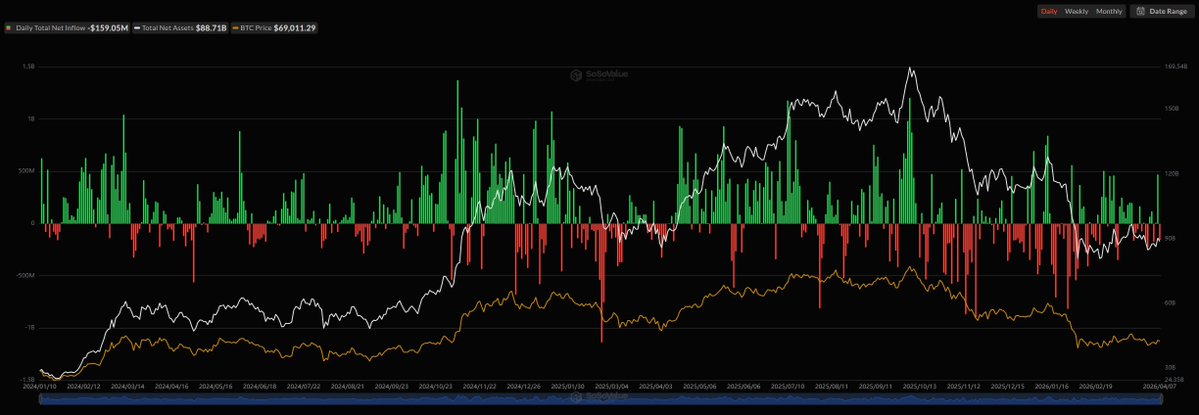Screen dimensions: 1199x415
Task: Click the middle of the blue range scrollbar
Action: tap(600, 397)
